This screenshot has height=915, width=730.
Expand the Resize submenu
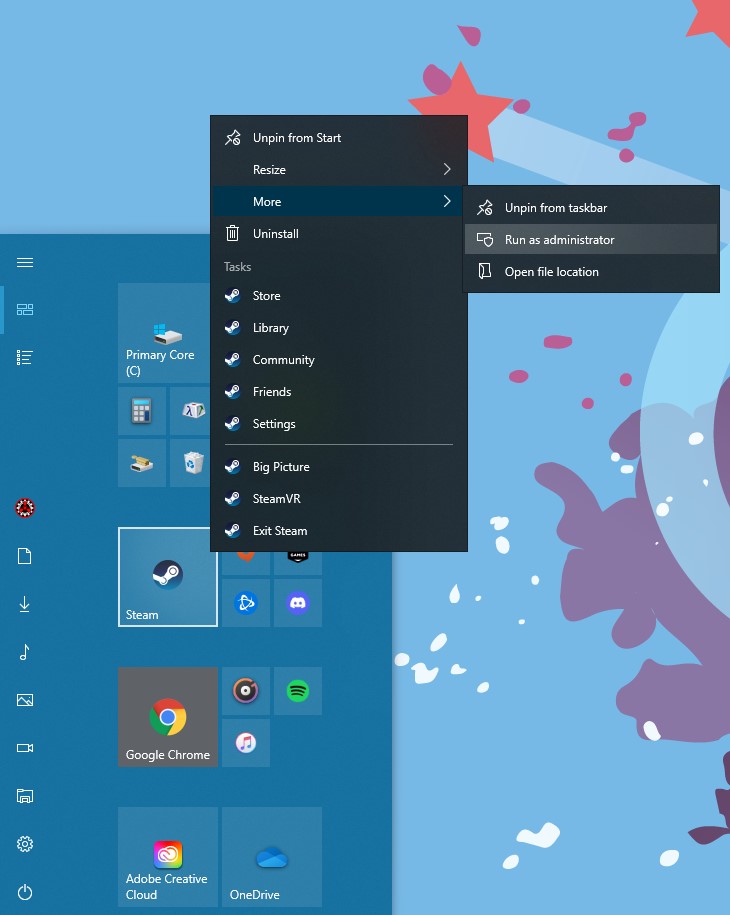click(x=339, y=169)
